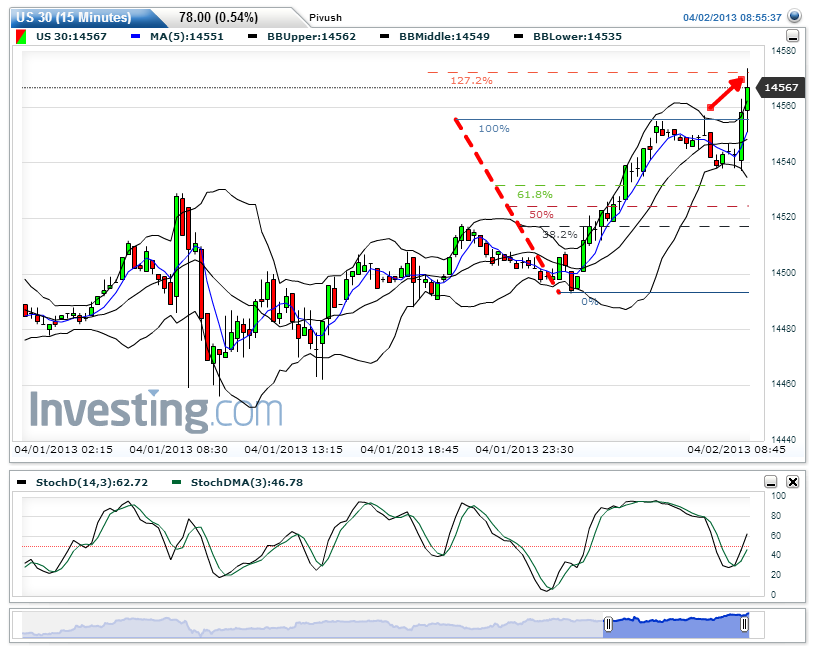Viewport: 816px width, 651px height.
Task: Click the 14480 price axis label
Action: [x=783, y=329]
